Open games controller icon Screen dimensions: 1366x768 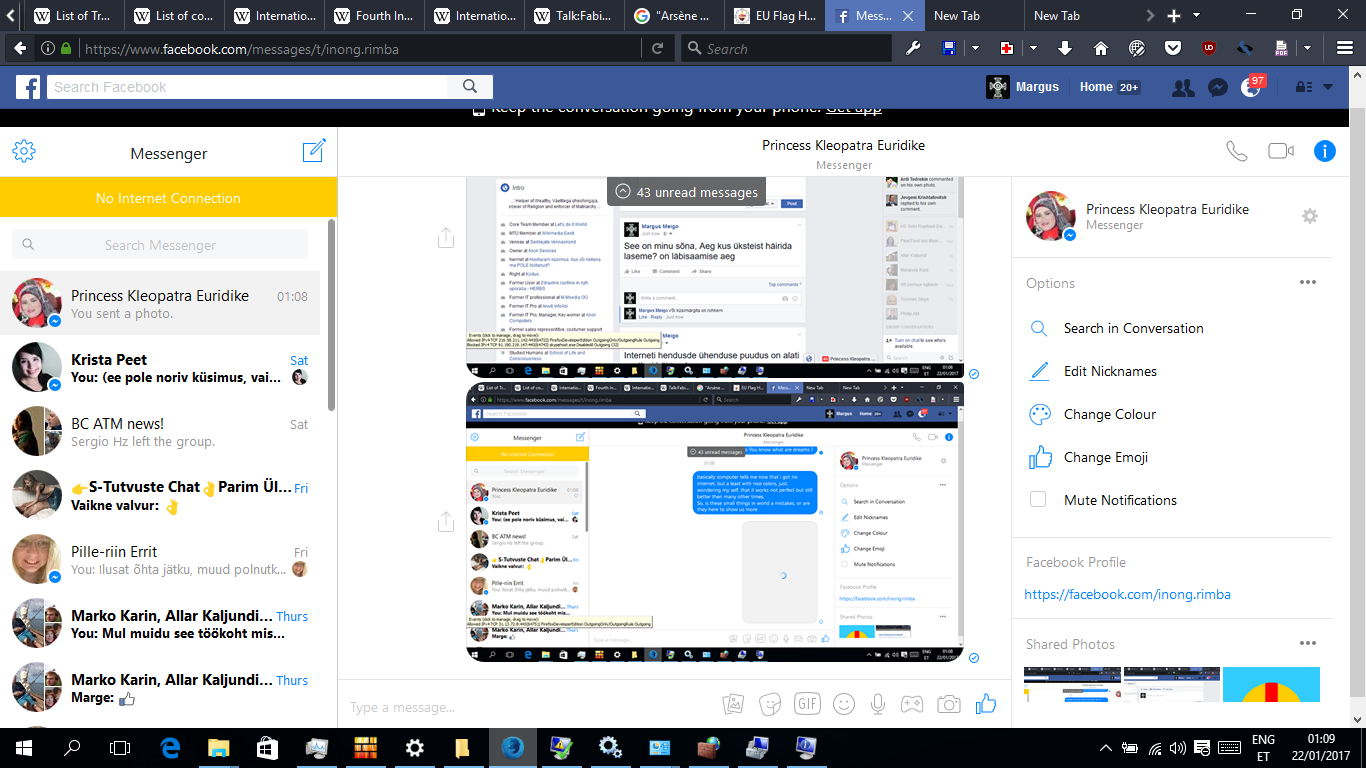(x=912, y=704)
